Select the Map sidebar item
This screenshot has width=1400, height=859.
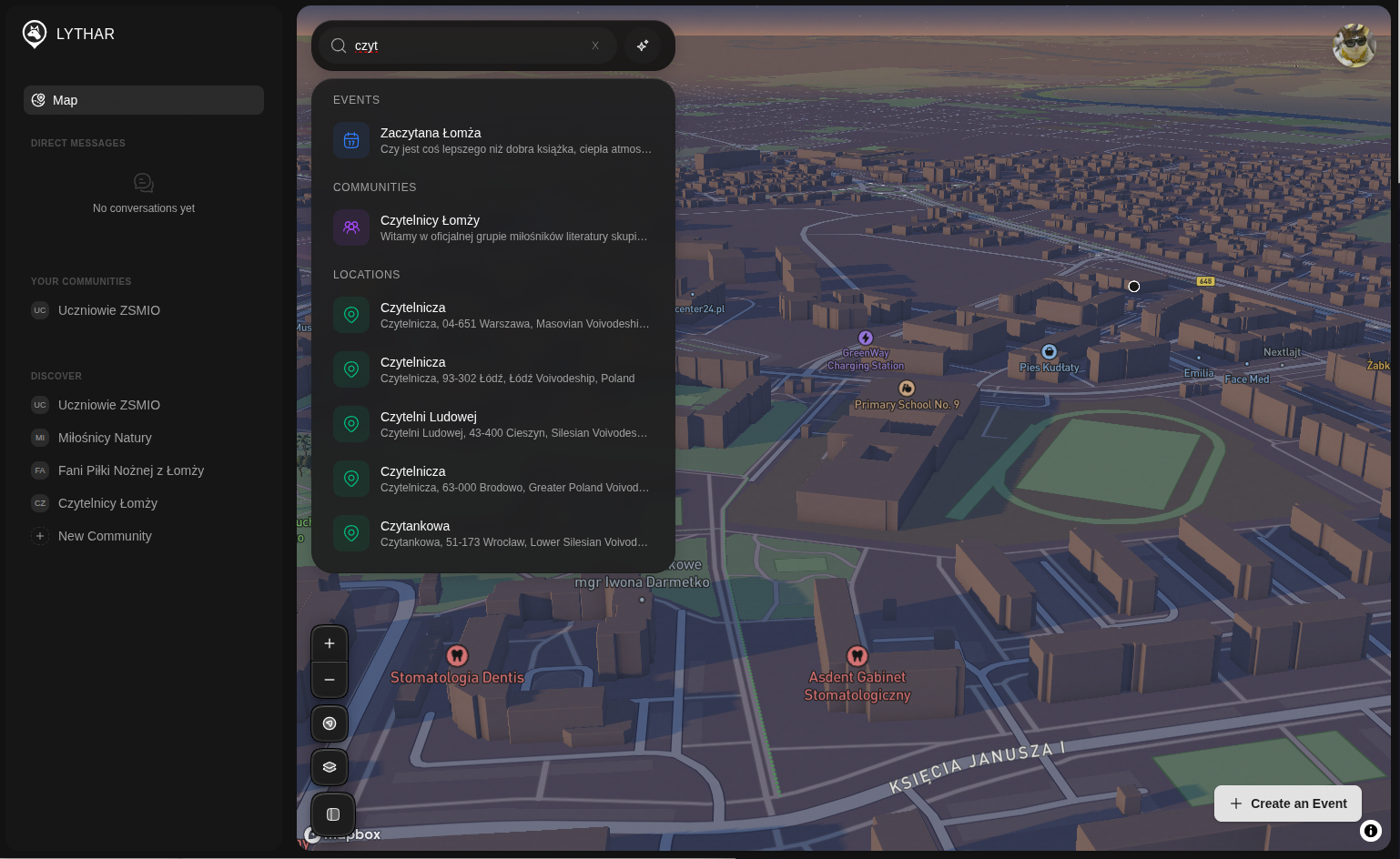[x=144, y=100]
